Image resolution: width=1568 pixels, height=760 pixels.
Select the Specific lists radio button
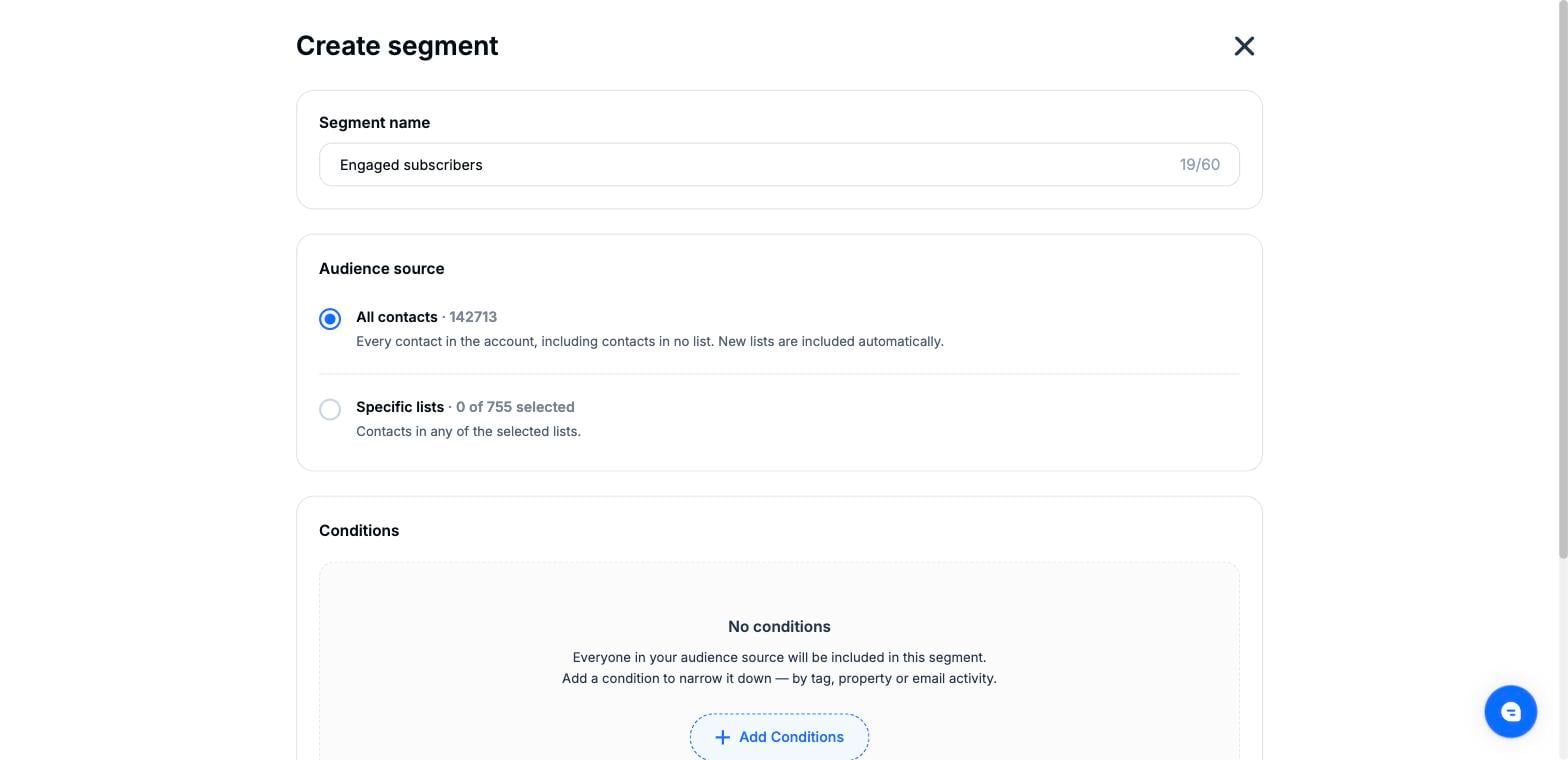[x=330, y=409]
